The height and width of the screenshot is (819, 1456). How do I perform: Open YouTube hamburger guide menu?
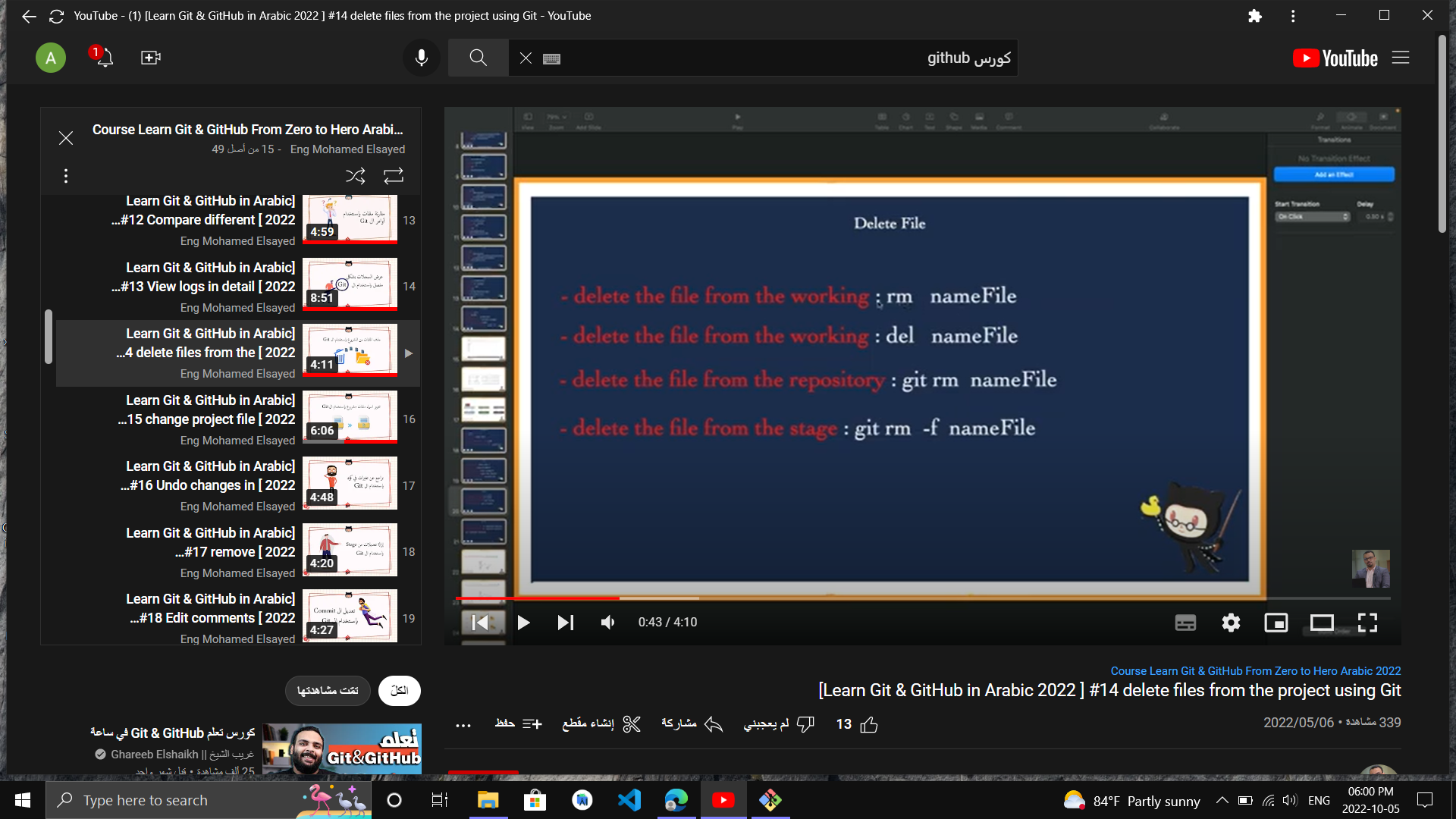(x=1401, y=58)
